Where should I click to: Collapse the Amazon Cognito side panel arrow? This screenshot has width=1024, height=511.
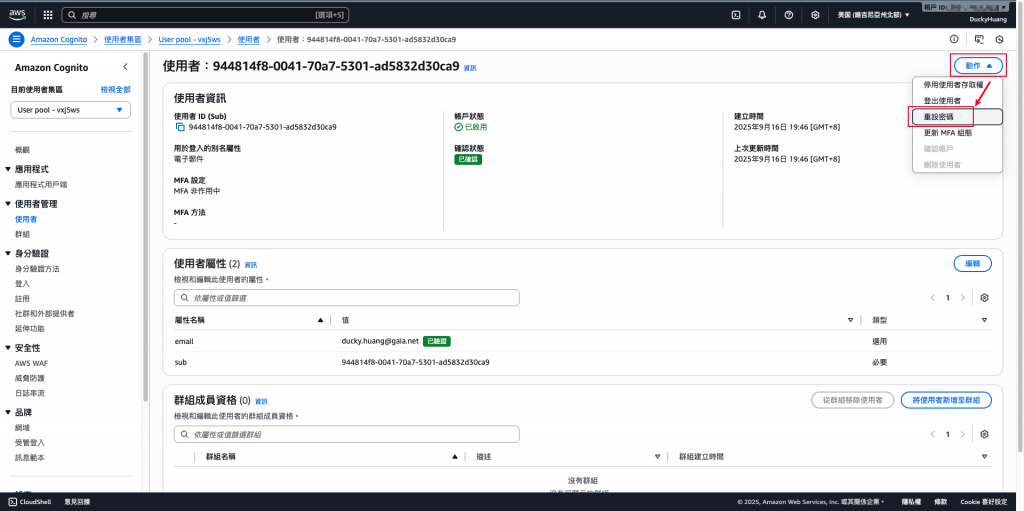tap(125, 67)
